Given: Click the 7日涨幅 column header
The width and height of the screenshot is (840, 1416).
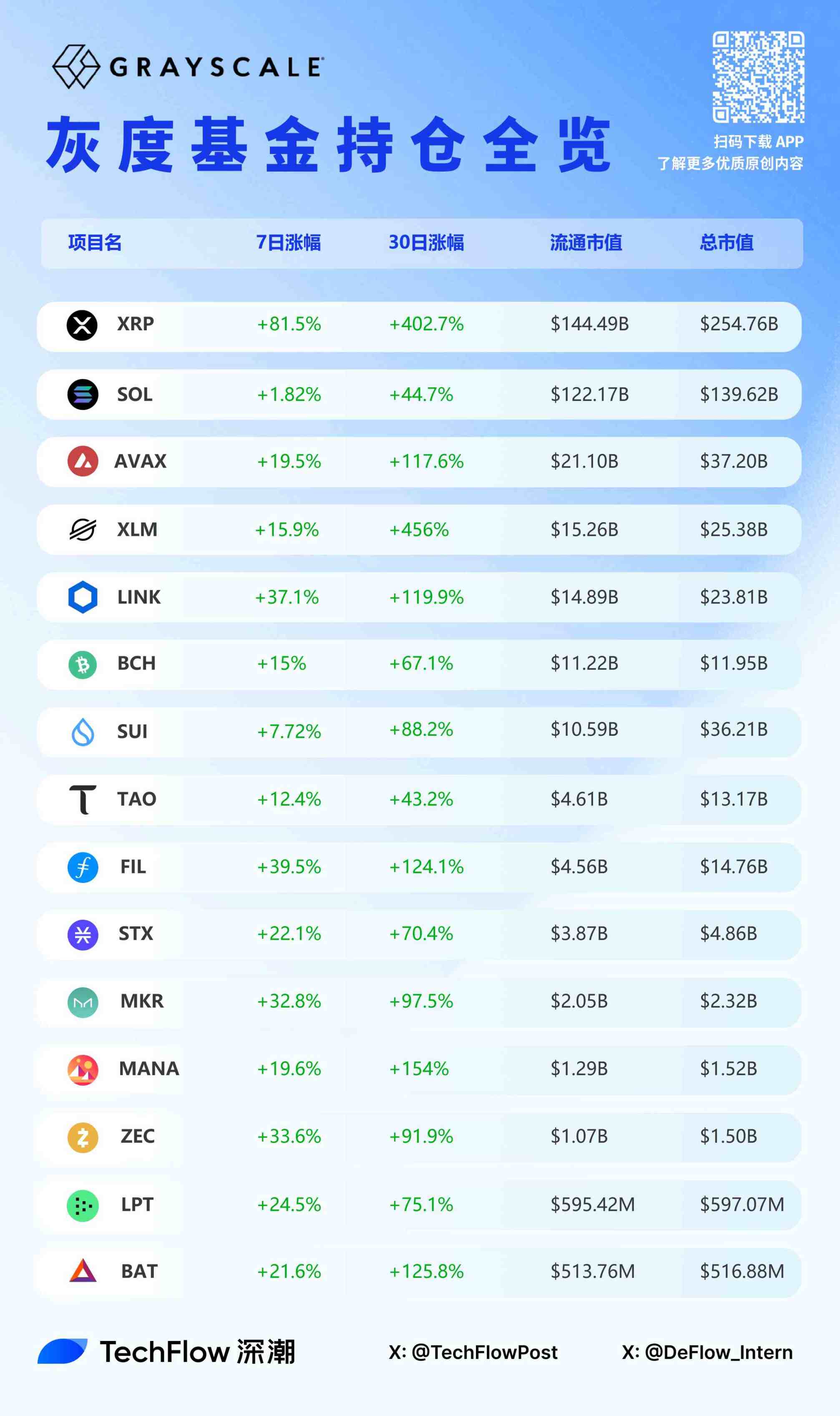Looking at the screenshot, I should (x=288, y=243).
